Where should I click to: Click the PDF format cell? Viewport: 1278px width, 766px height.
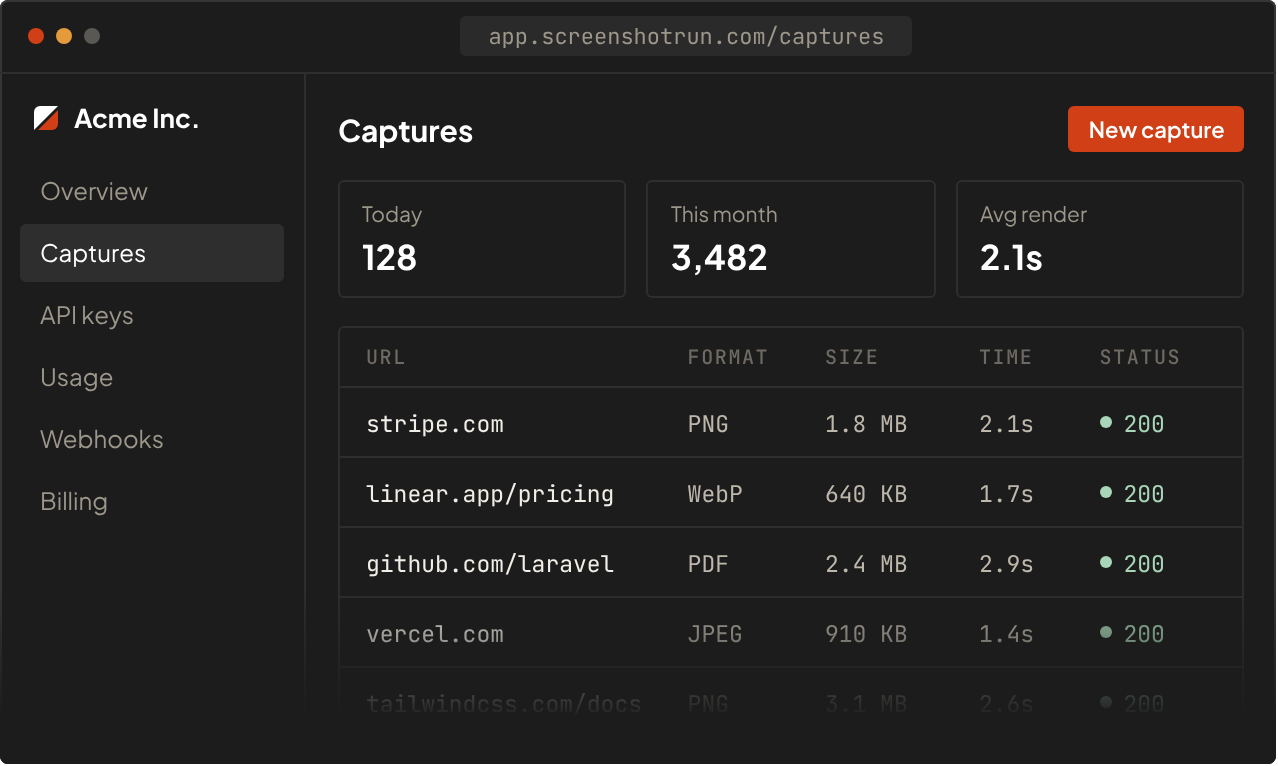click(708, 564)
